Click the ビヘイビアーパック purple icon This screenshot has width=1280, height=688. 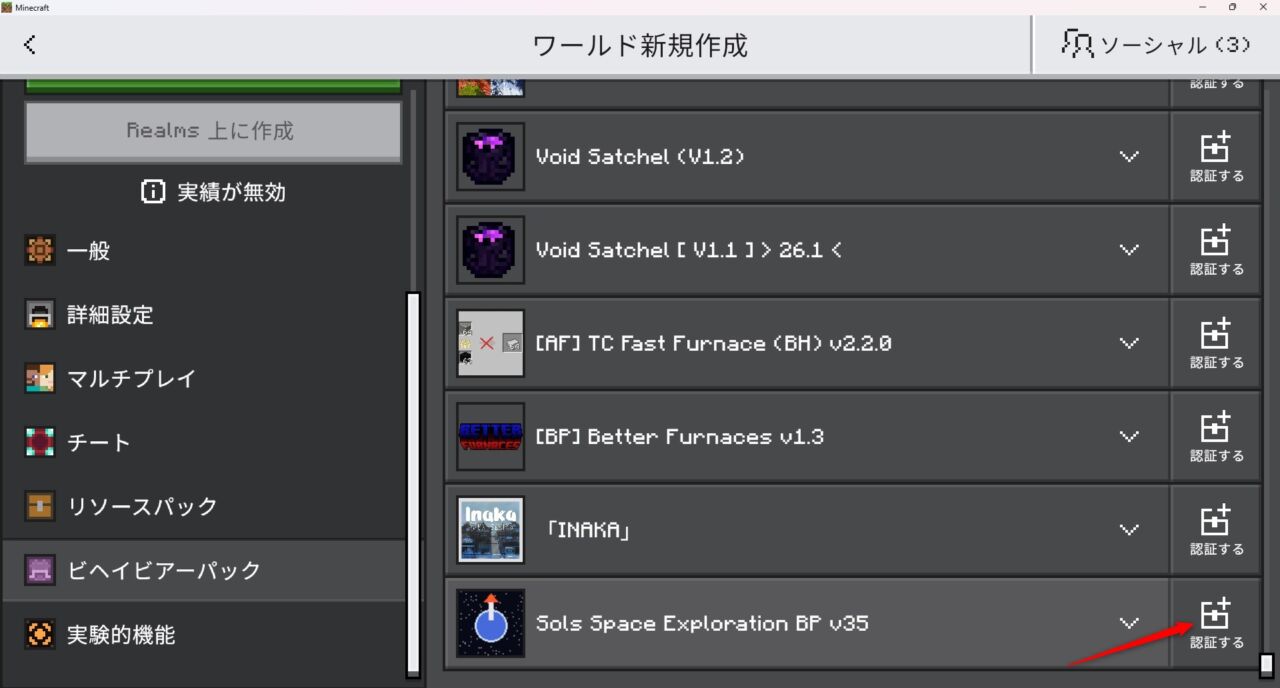pos(40,571)
